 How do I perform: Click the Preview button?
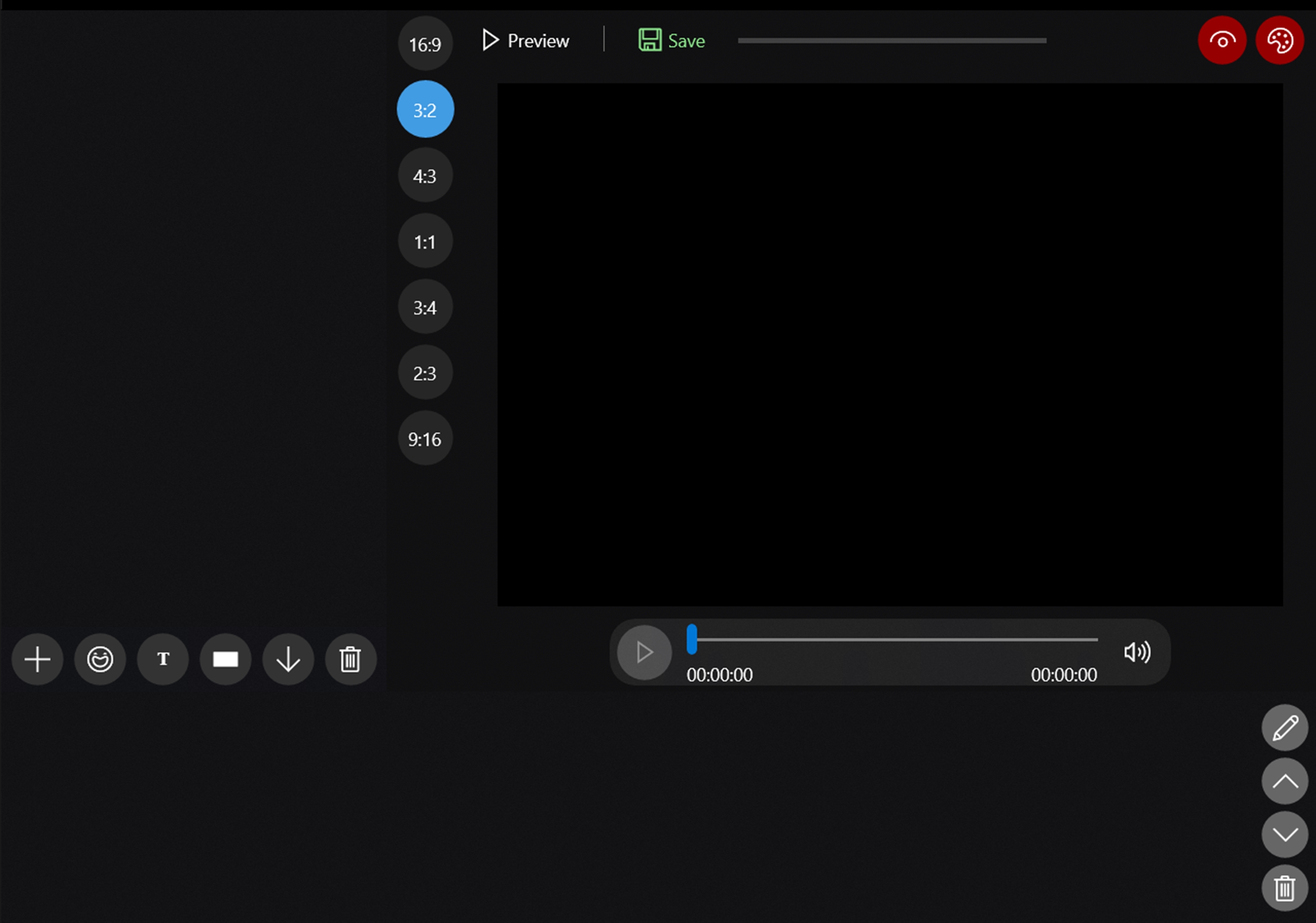[x=526, y=41]
